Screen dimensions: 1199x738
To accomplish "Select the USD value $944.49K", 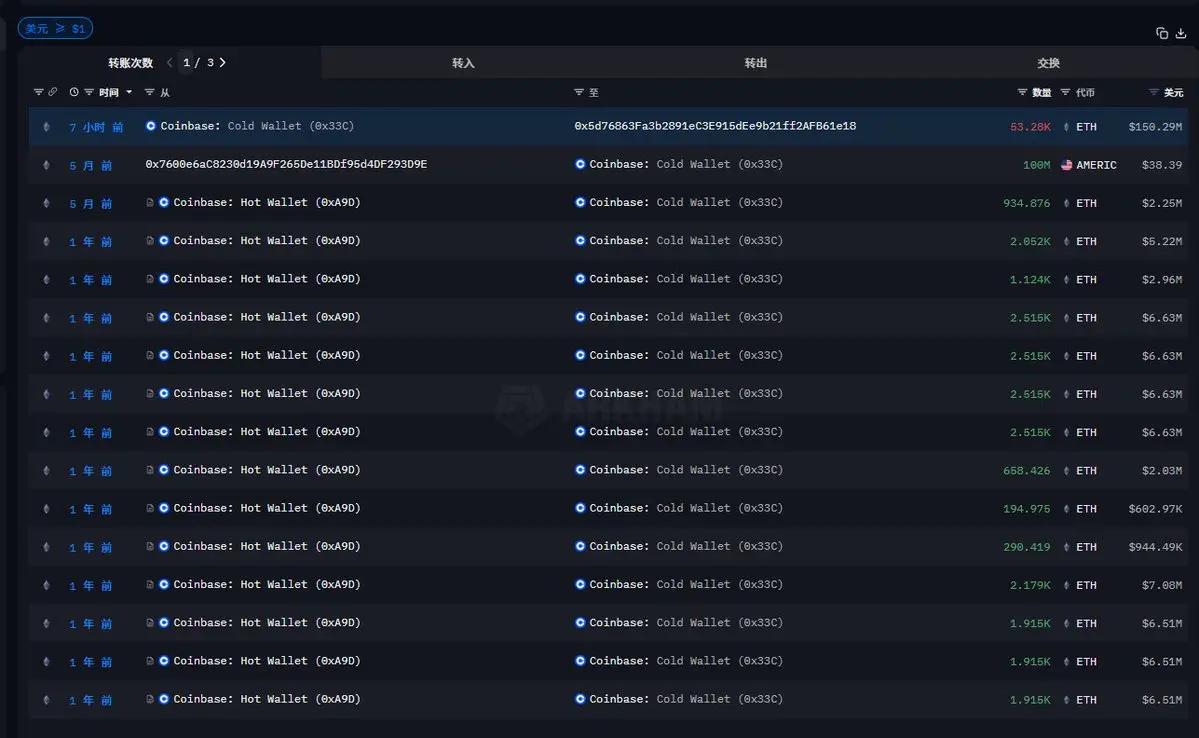I will [1155, 548].
